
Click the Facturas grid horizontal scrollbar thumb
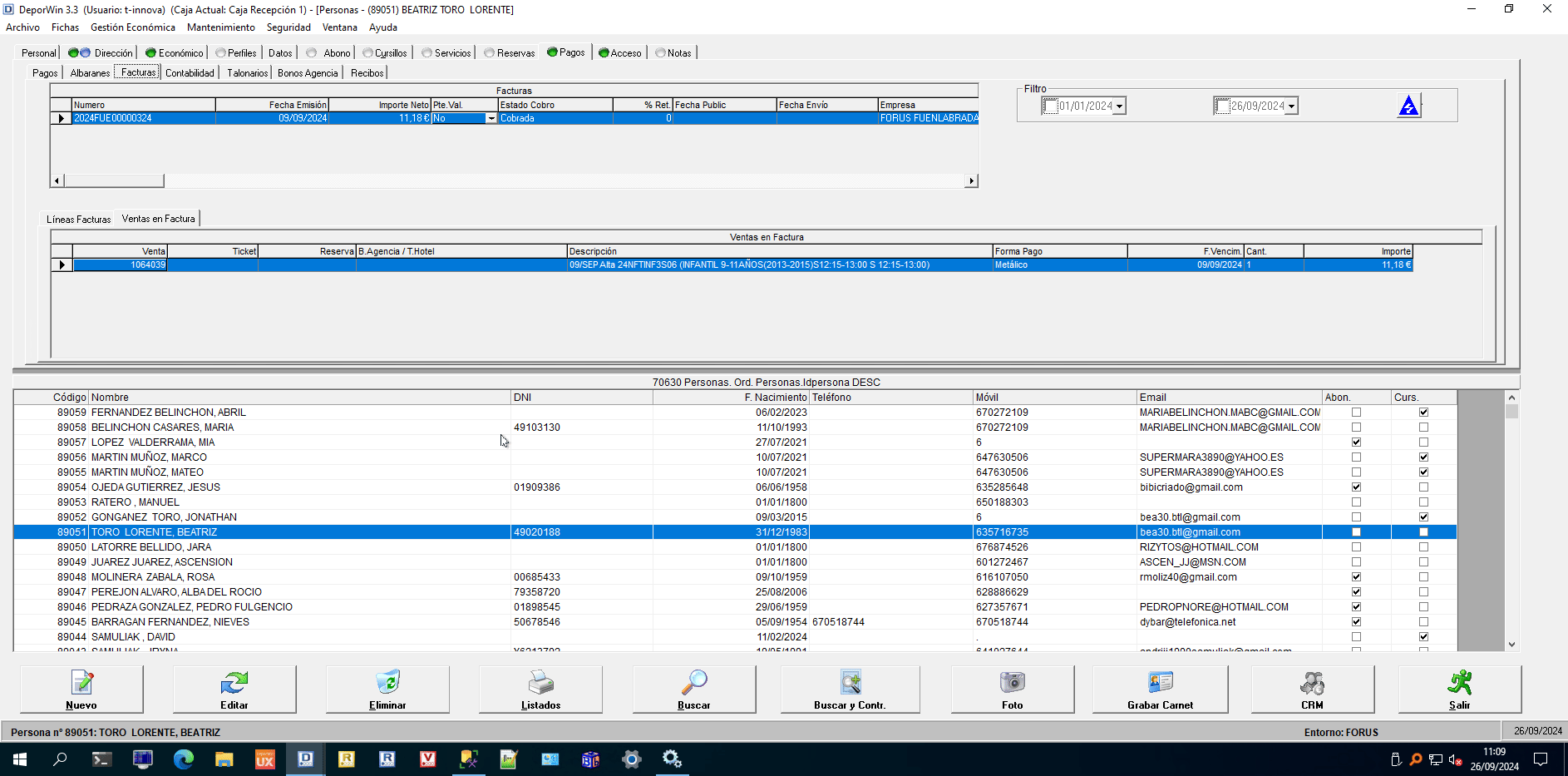point(114,180)
